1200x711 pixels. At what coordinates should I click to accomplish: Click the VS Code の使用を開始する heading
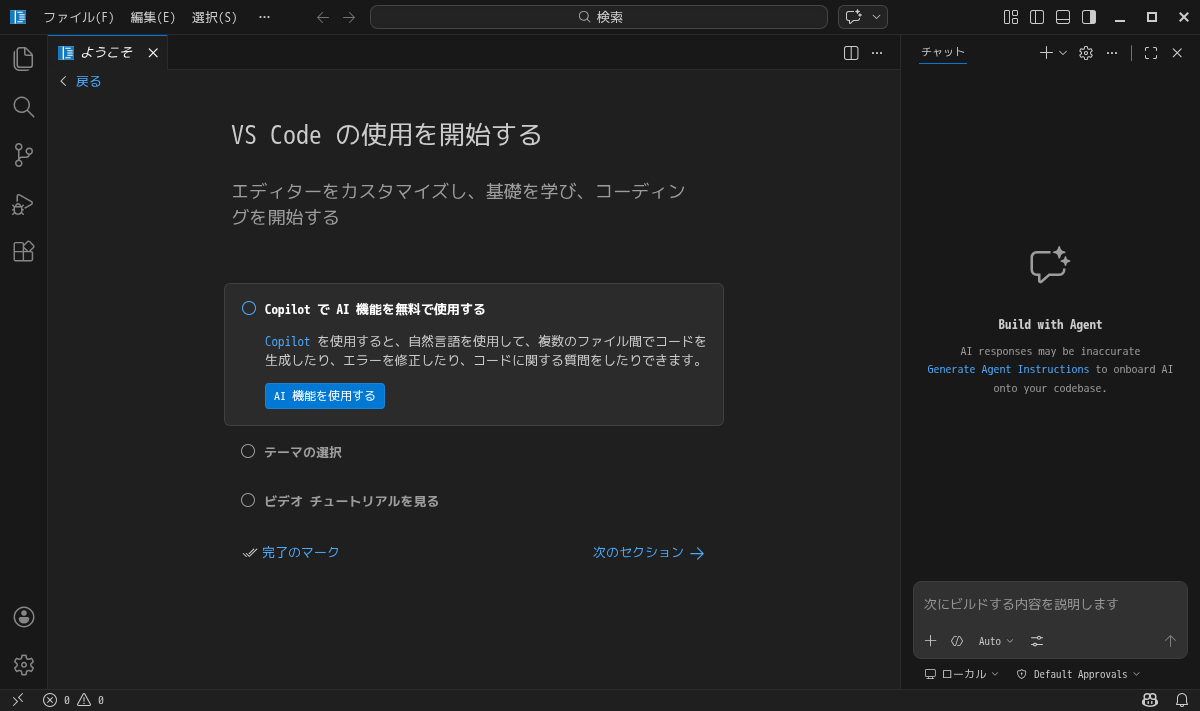click(386, 135)
